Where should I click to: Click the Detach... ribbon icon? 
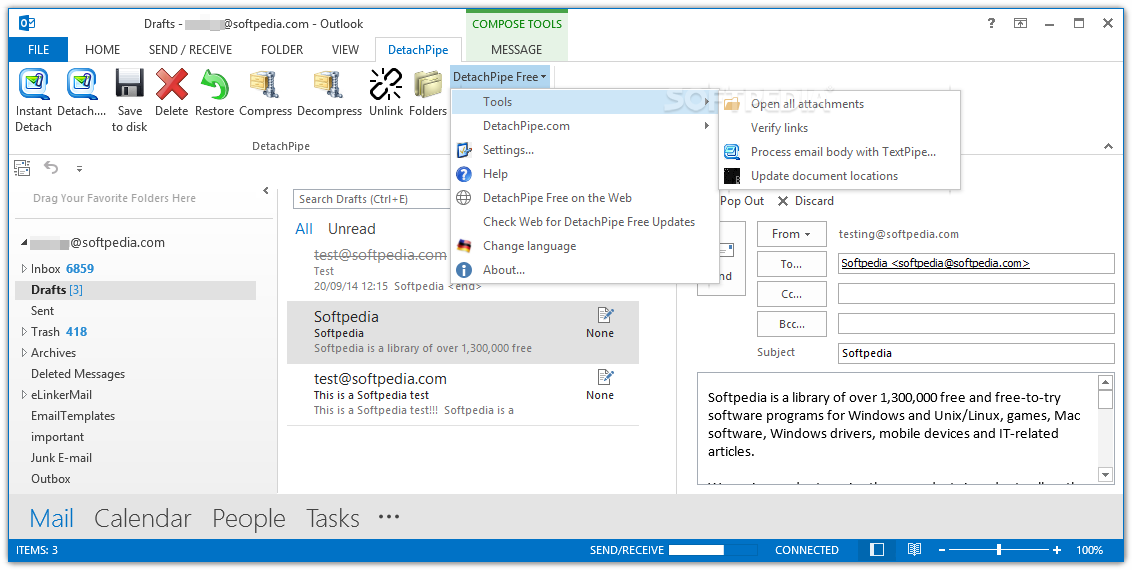pyautogui.click(x=82, y=84)
